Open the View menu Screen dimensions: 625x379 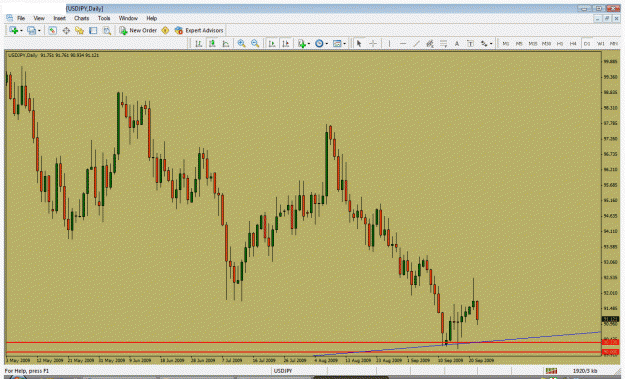tap(39, 18)
